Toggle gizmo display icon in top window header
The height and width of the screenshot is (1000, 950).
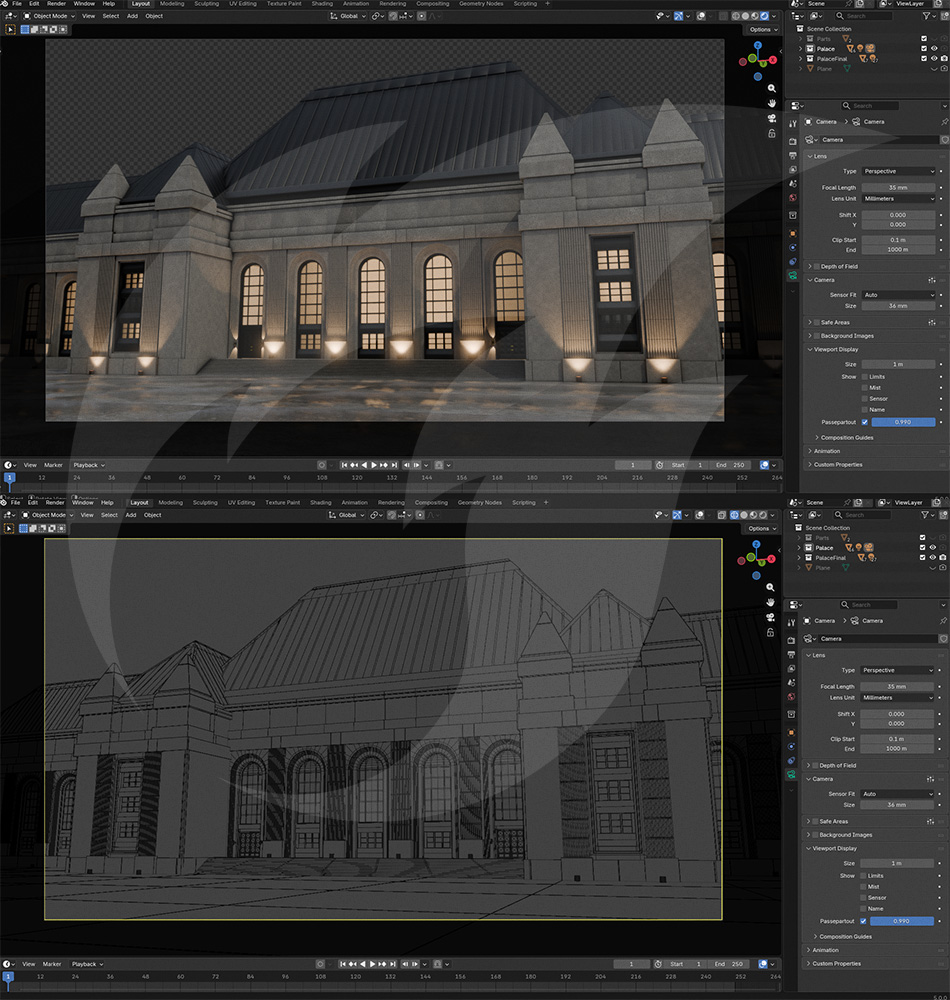[678, 16]
